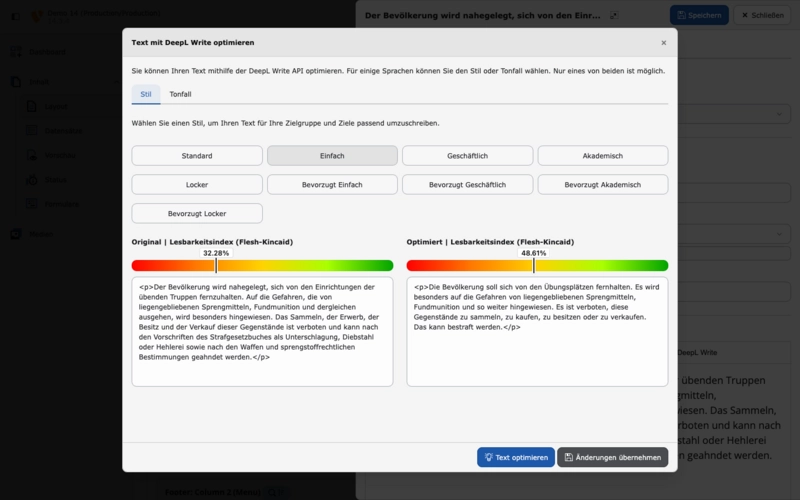Viewport: 800px width, 500px height.
Task: Click the Dashboard icon in the sidebar
Action: tap(16, 52)
